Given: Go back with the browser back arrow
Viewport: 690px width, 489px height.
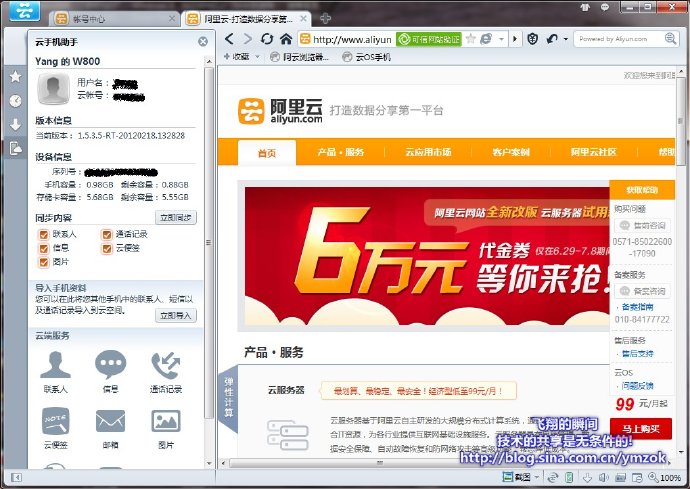Looking at the screenshot, I should tap(229, 39).
